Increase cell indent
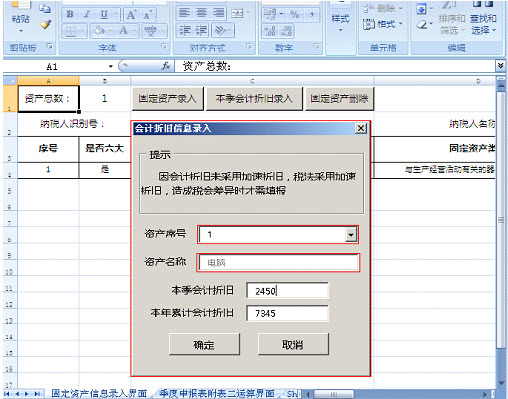This screenshot has height=399, width=508. [201, 30]
